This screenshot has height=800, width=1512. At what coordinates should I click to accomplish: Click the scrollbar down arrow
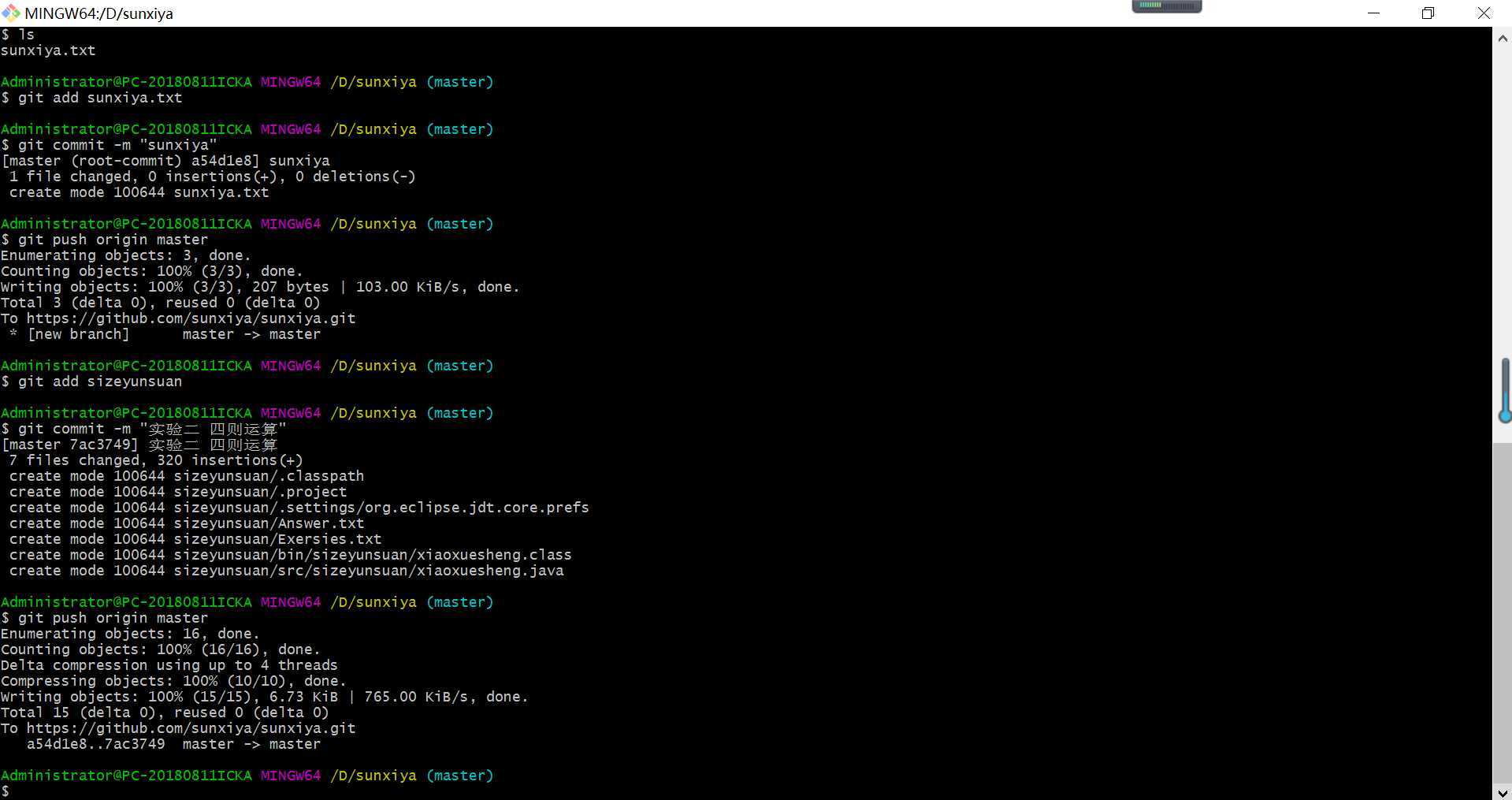[x=1503, y=791]
